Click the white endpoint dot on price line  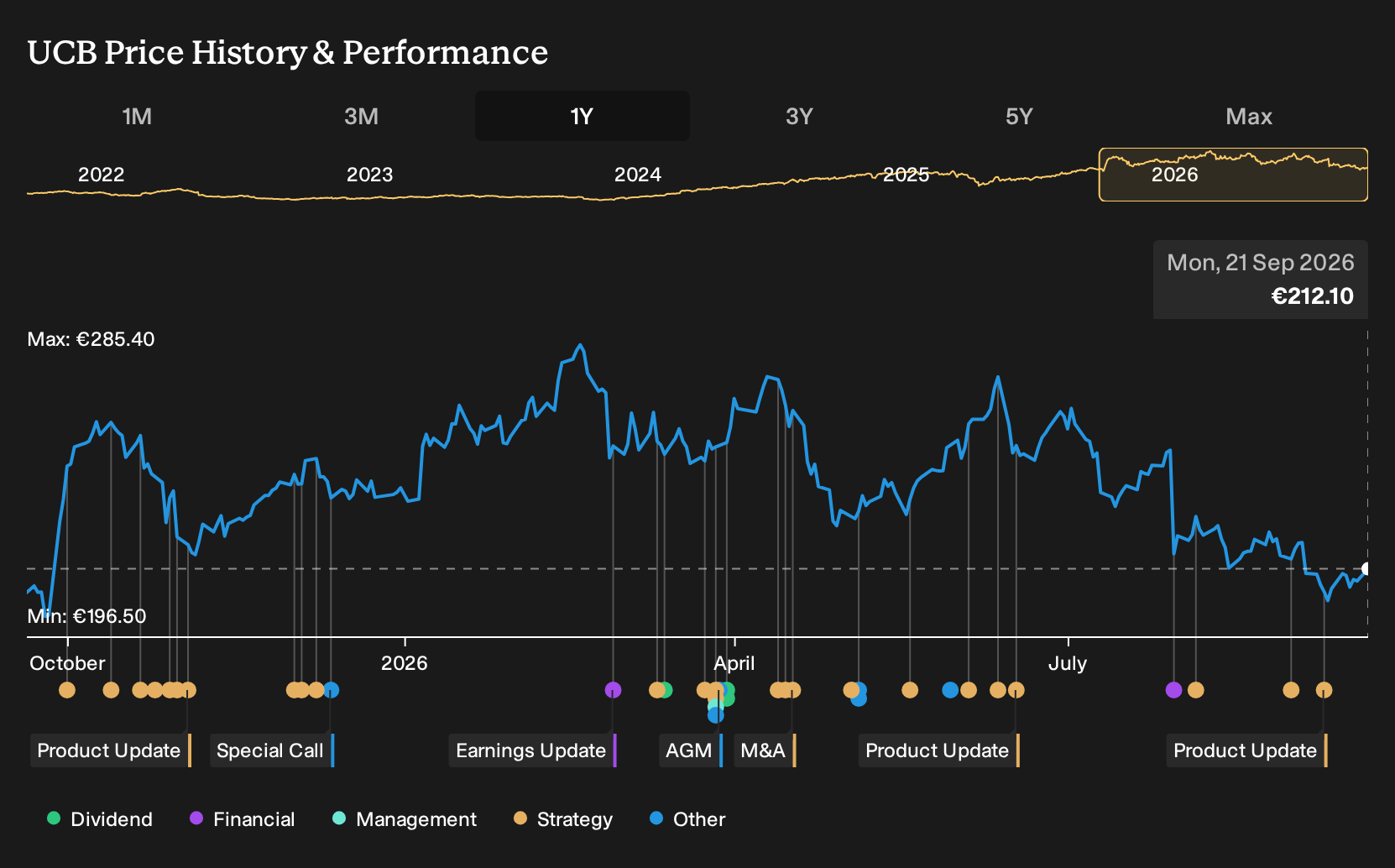[x=1366, y=568]
